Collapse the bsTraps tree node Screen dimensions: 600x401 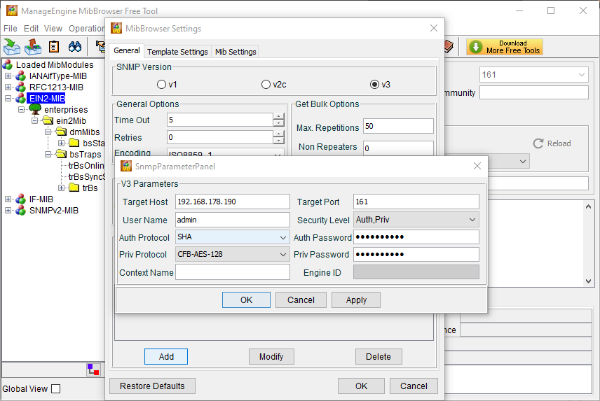click(48, 154)
